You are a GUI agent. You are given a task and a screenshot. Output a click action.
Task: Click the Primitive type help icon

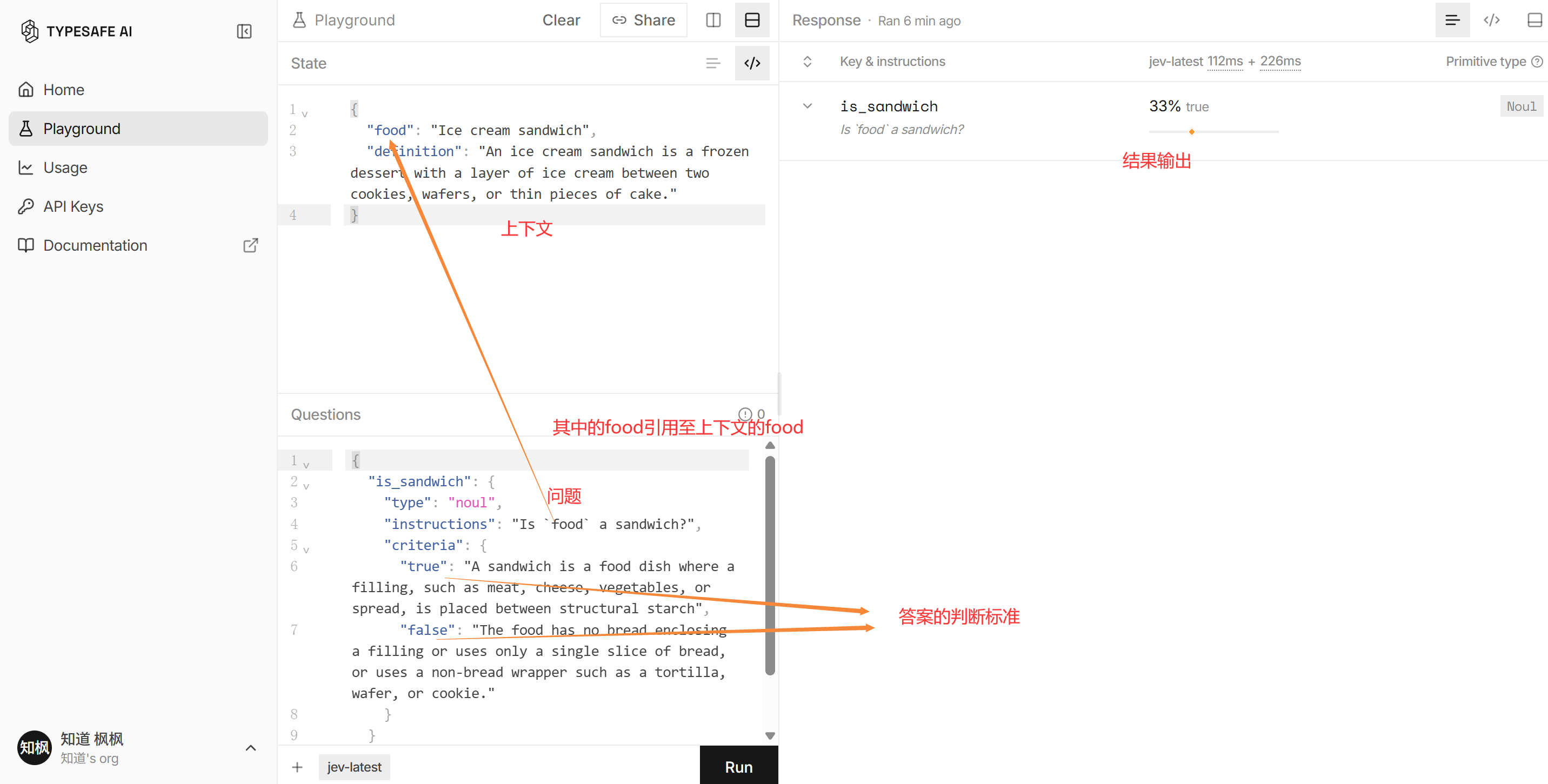tap(1537, 62)
